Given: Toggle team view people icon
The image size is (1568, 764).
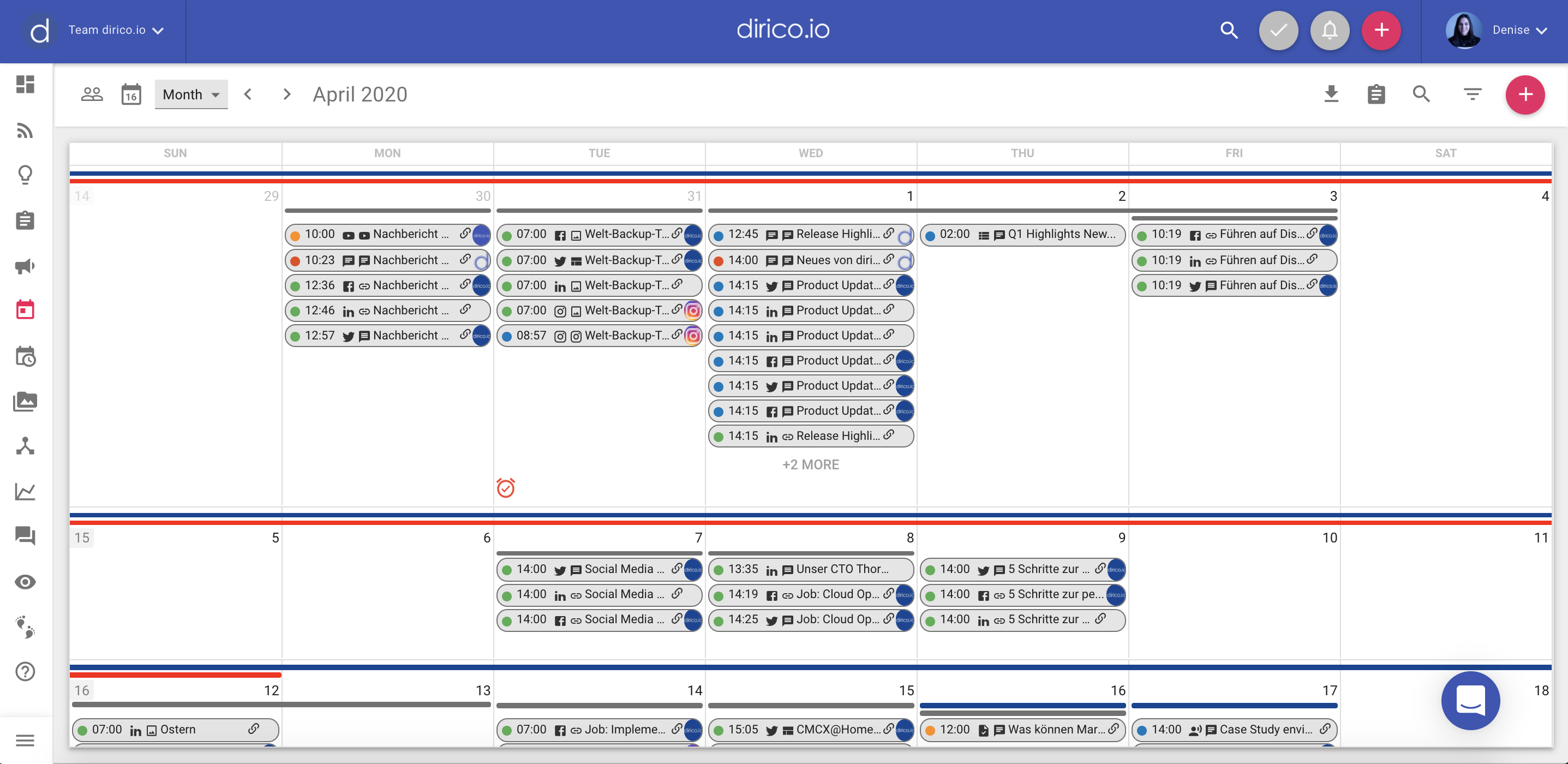Looking at the screenshot, I should pos(92,94).
